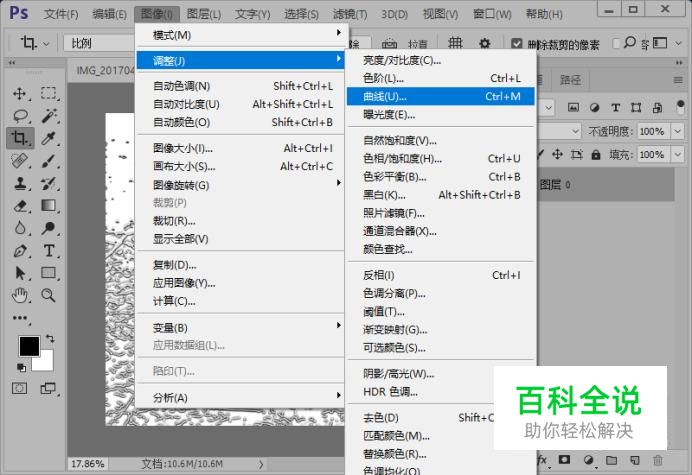Change the screen mode
Screen dimensions: 692x475
pyautogui.click(x=48, y=388)
